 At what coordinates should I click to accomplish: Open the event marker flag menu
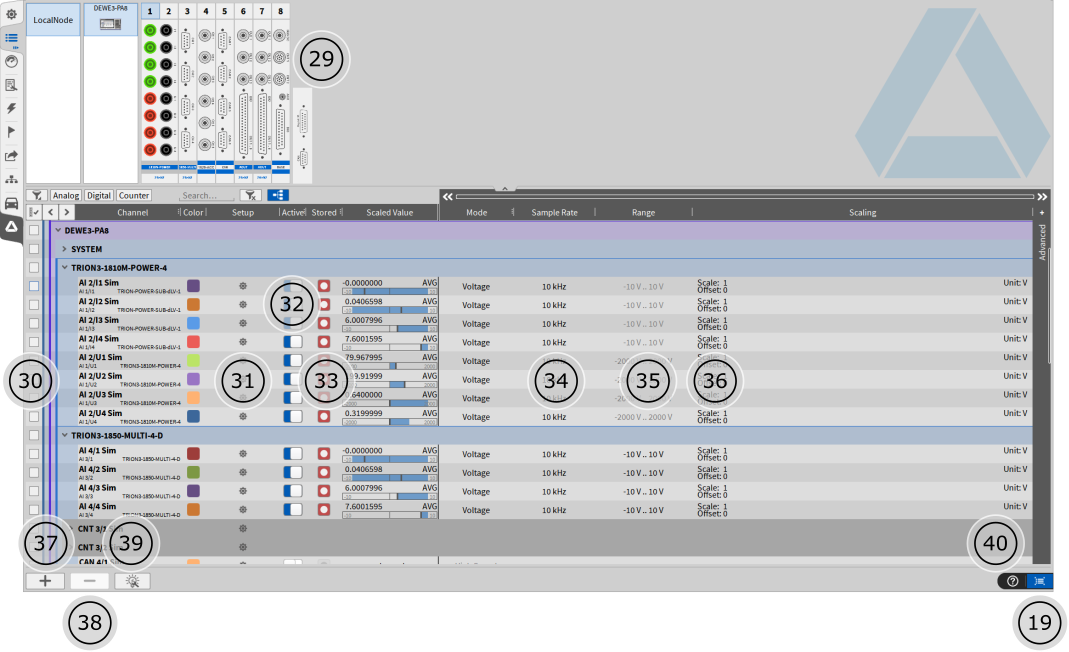tap(12, 132)
